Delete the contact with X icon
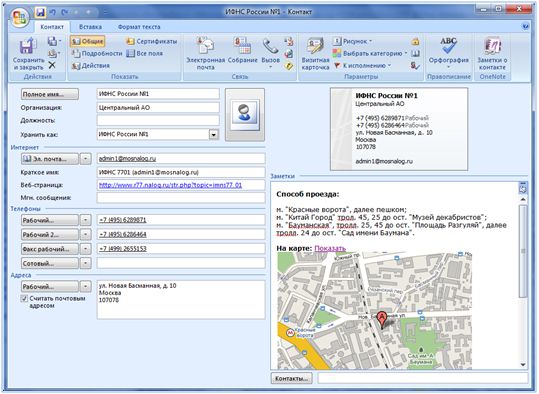 click(52, 65)
